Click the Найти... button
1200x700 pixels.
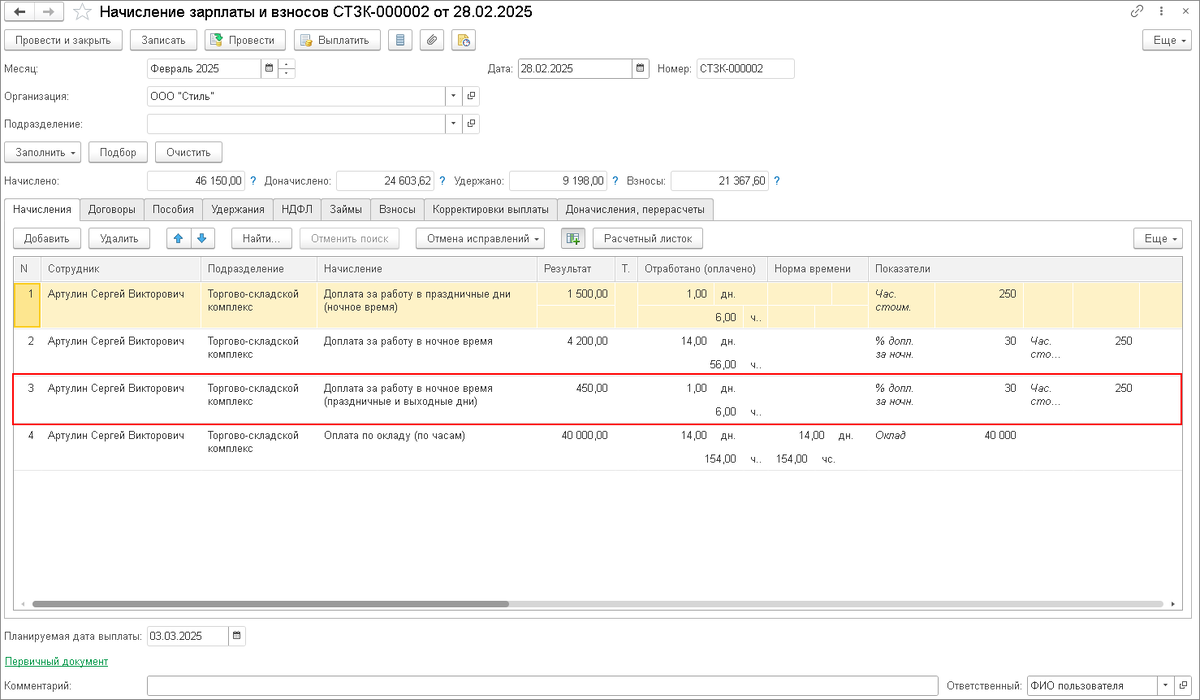tap(262, 239)
